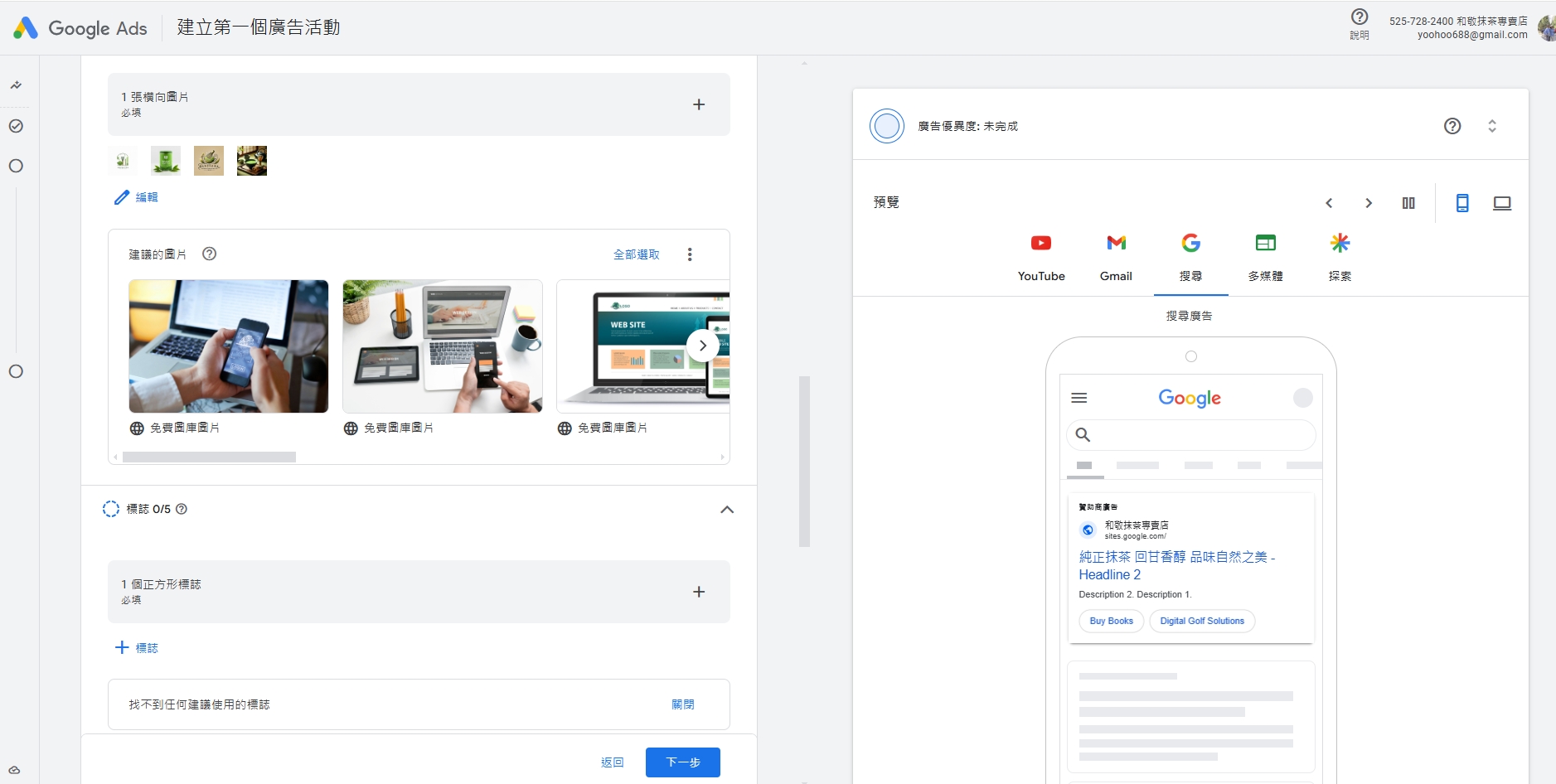
Task: Click 關閉 to dismiss logo suggestion notice
Action: click(683, 704)
